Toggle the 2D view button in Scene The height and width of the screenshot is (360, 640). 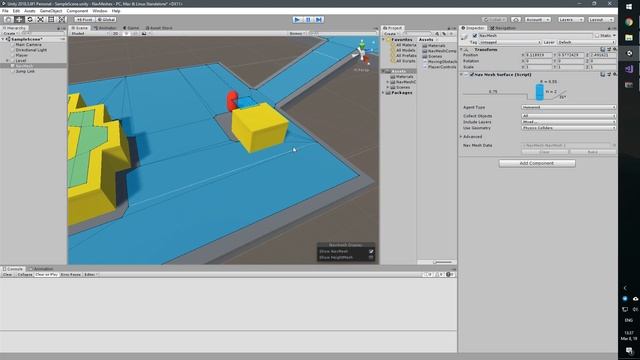[x=116, y=33]
